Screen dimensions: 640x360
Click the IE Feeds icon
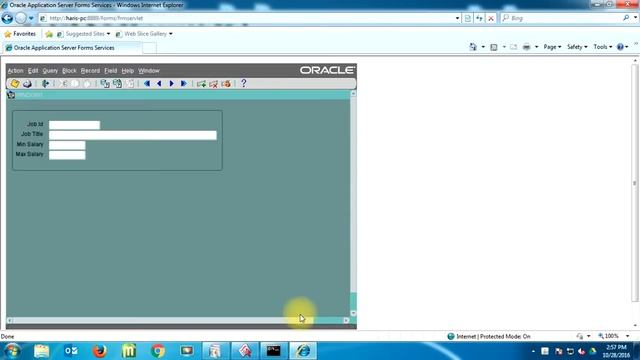[494, 47]
